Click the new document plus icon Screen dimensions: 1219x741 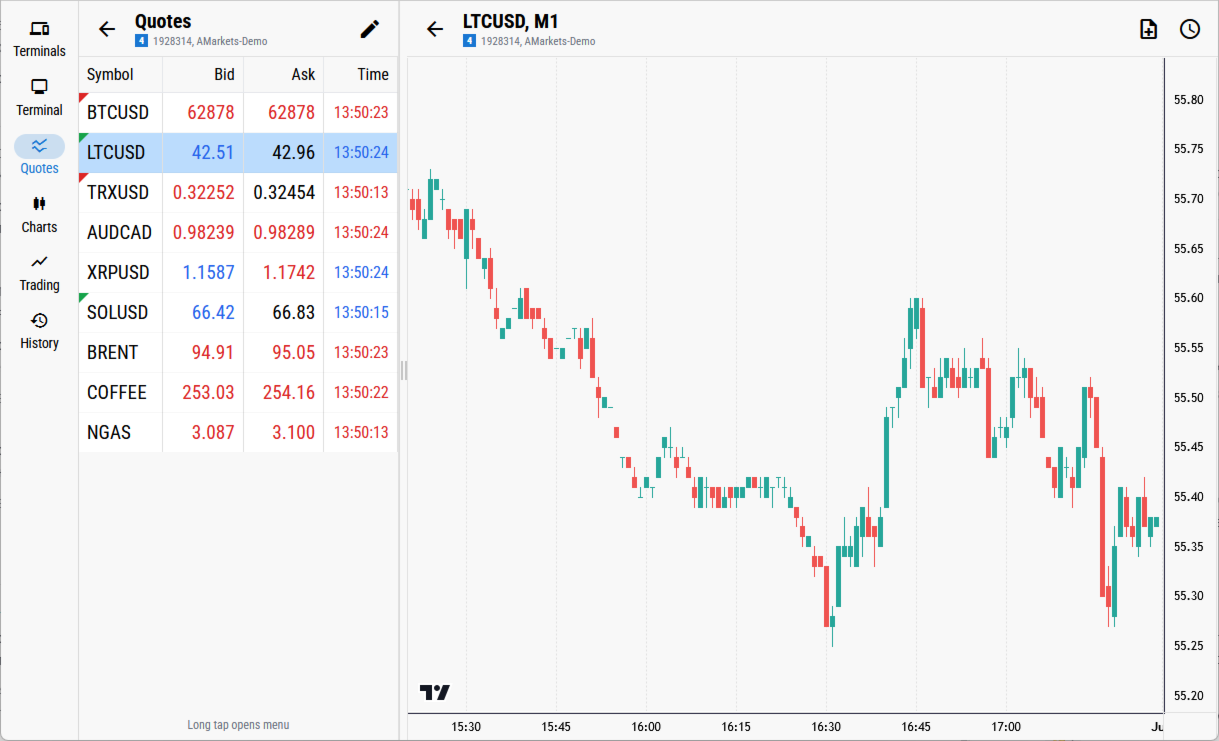tap(1148, 29)
